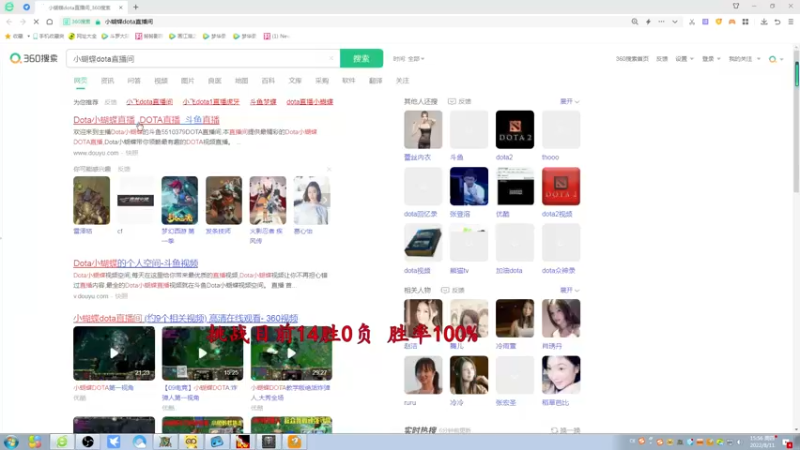Screen dimensions: 800x450
Task: Open the 设置 settings dropdown
Action: tap(684, 59)
